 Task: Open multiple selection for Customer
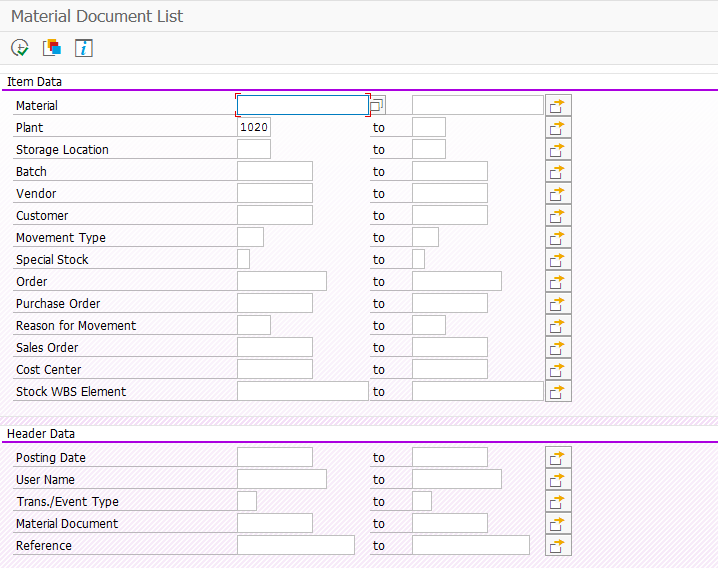pos(558,216)
